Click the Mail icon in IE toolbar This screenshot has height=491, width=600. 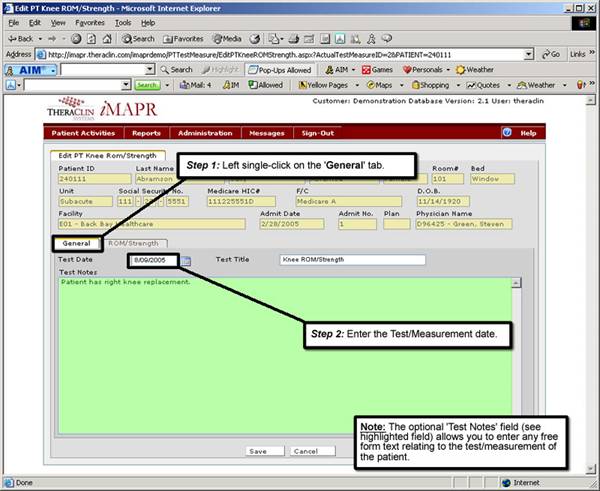pyautogui.click(x=274, y=39)
